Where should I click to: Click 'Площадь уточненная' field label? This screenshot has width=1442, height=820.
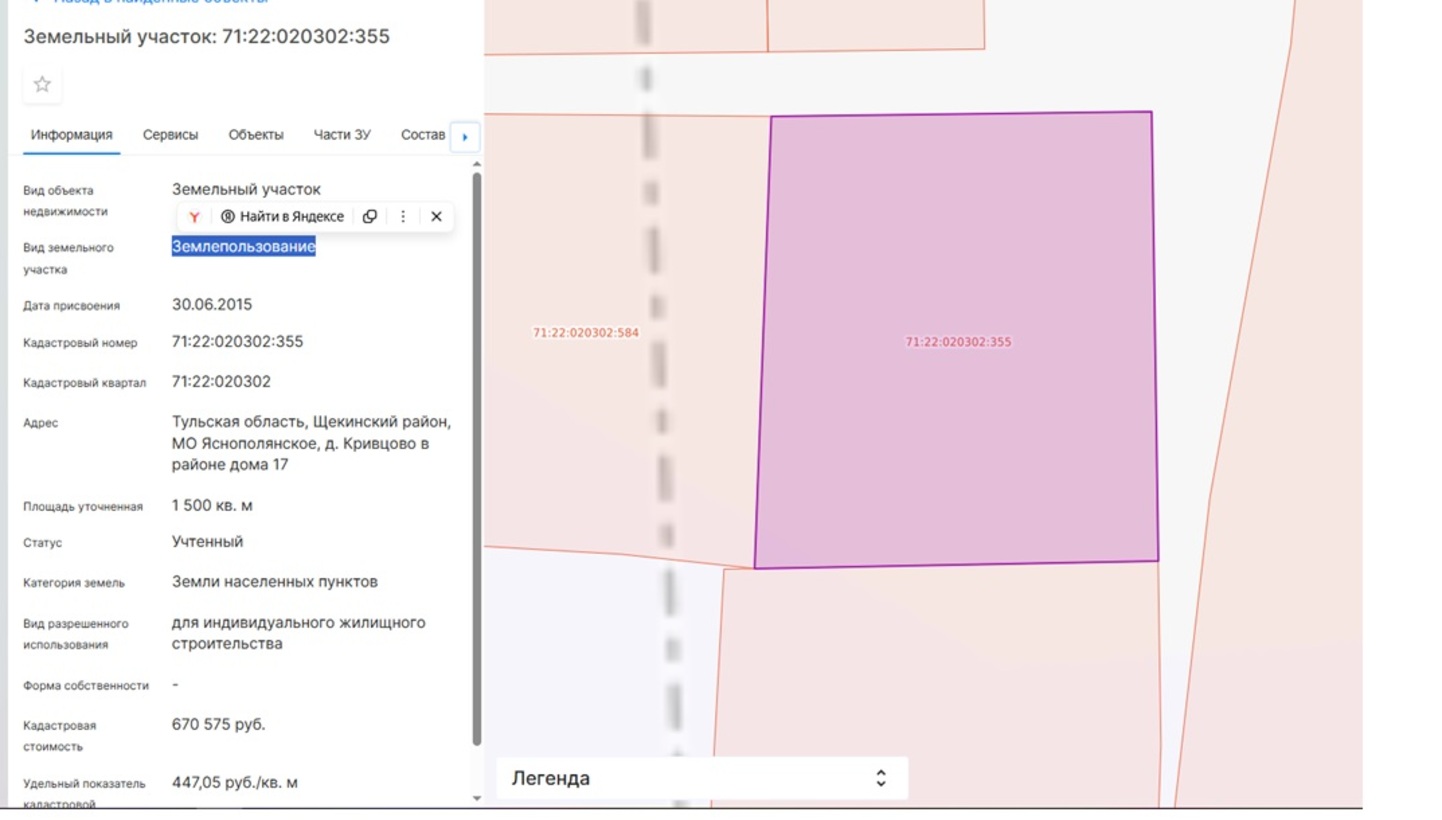pos(83,507)
